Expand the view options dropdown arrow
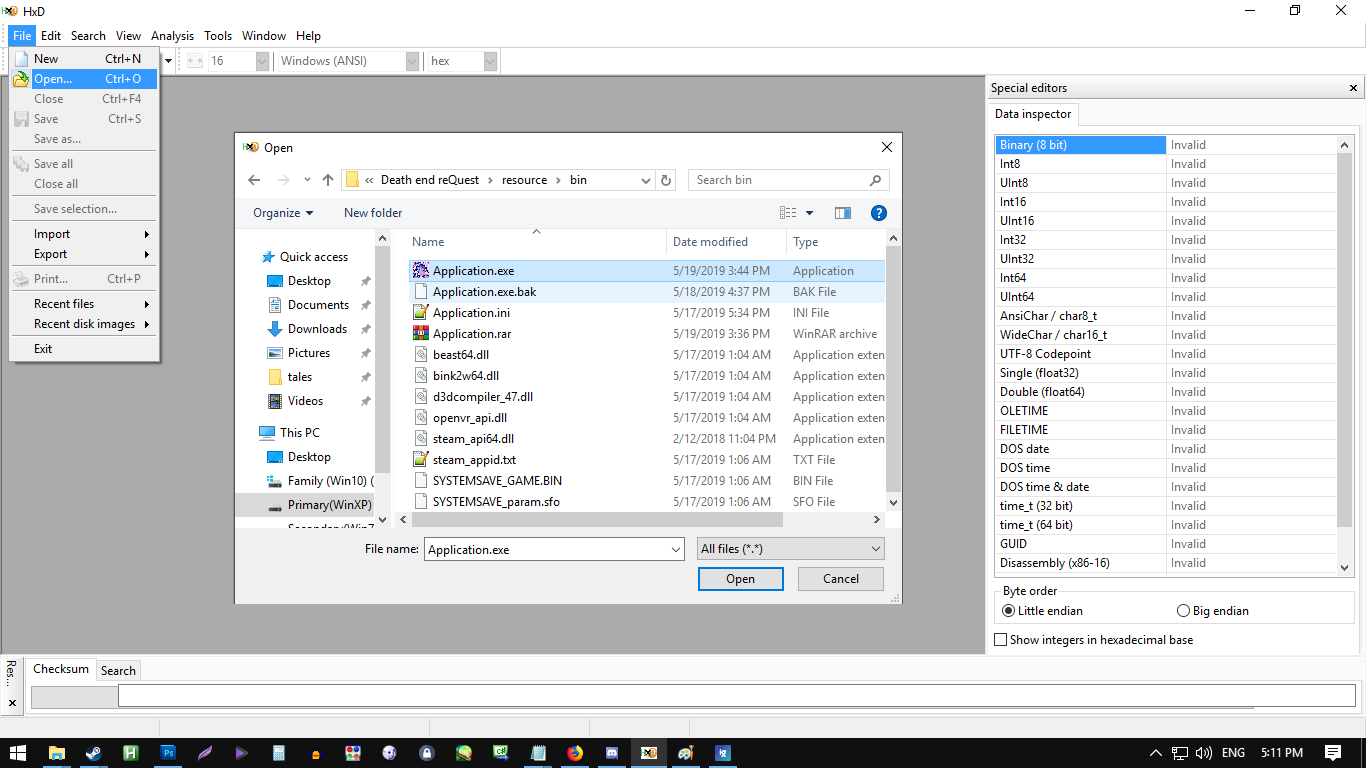The width and height of the screenshot is (1366, 768). 809,213
